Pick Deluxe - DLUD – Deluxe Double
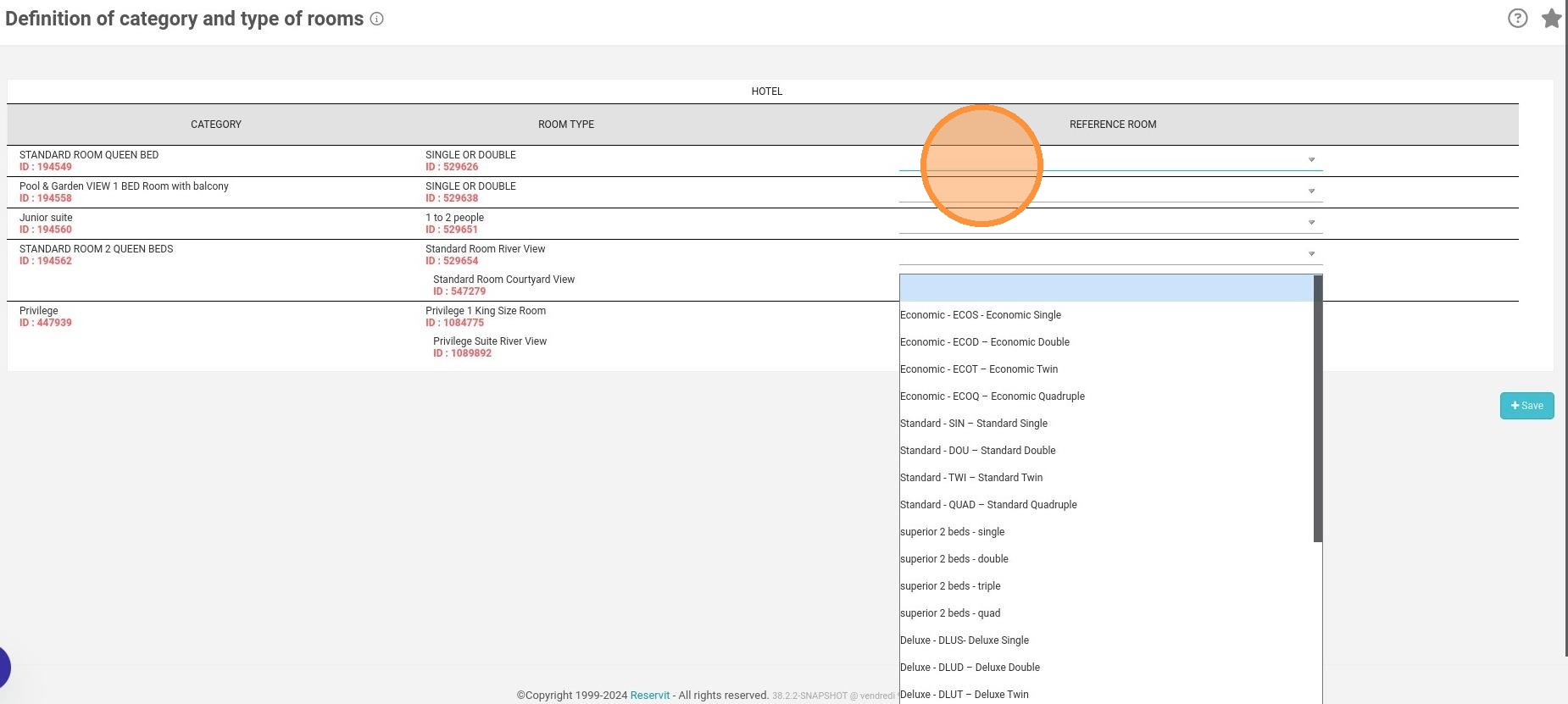This screenshot has height=704, width=1568. tap(1106, 668)
